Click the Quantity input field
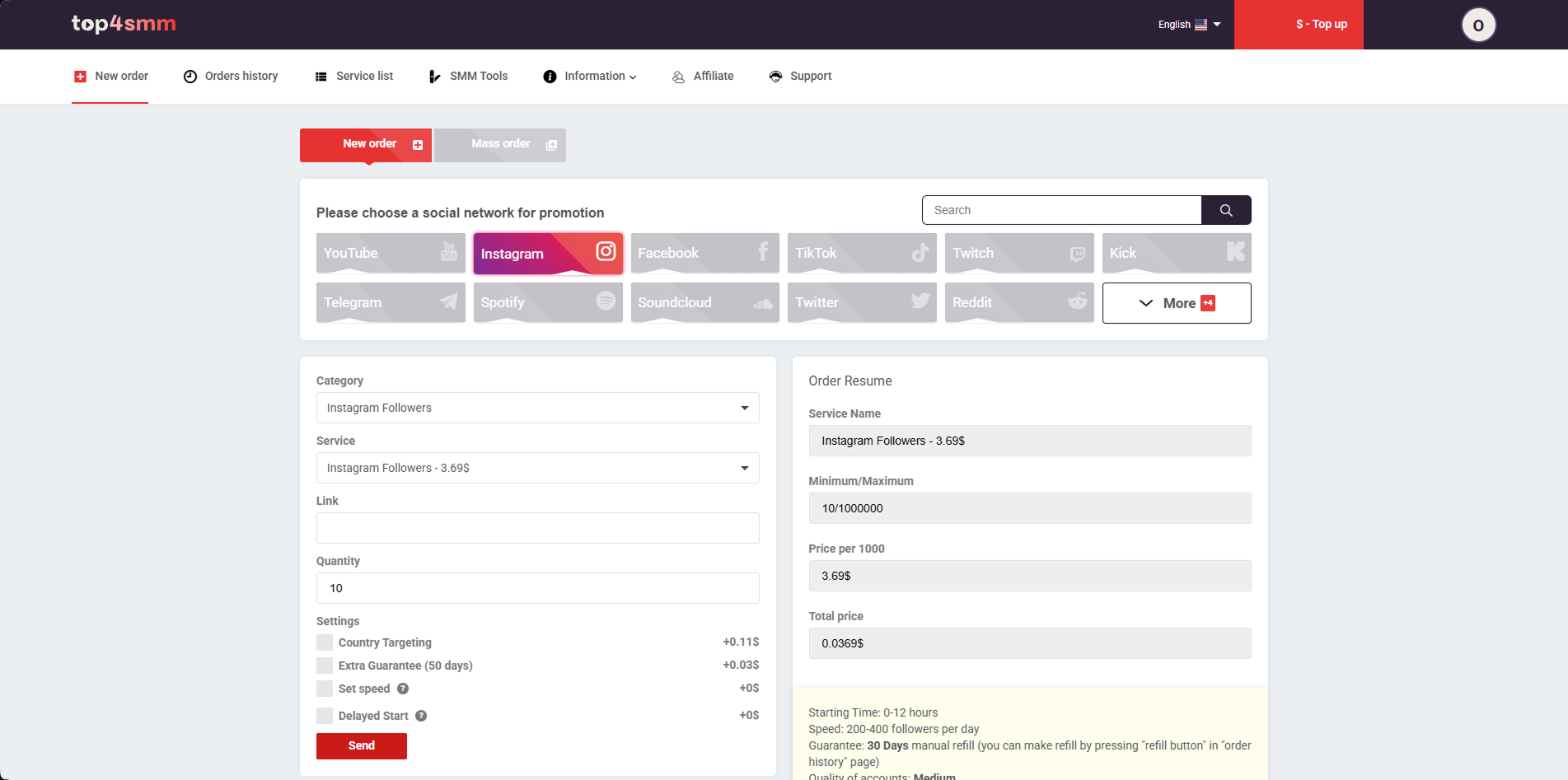Image resolution: width=1568 pixels, height=780 pixels. coord(538,588)
